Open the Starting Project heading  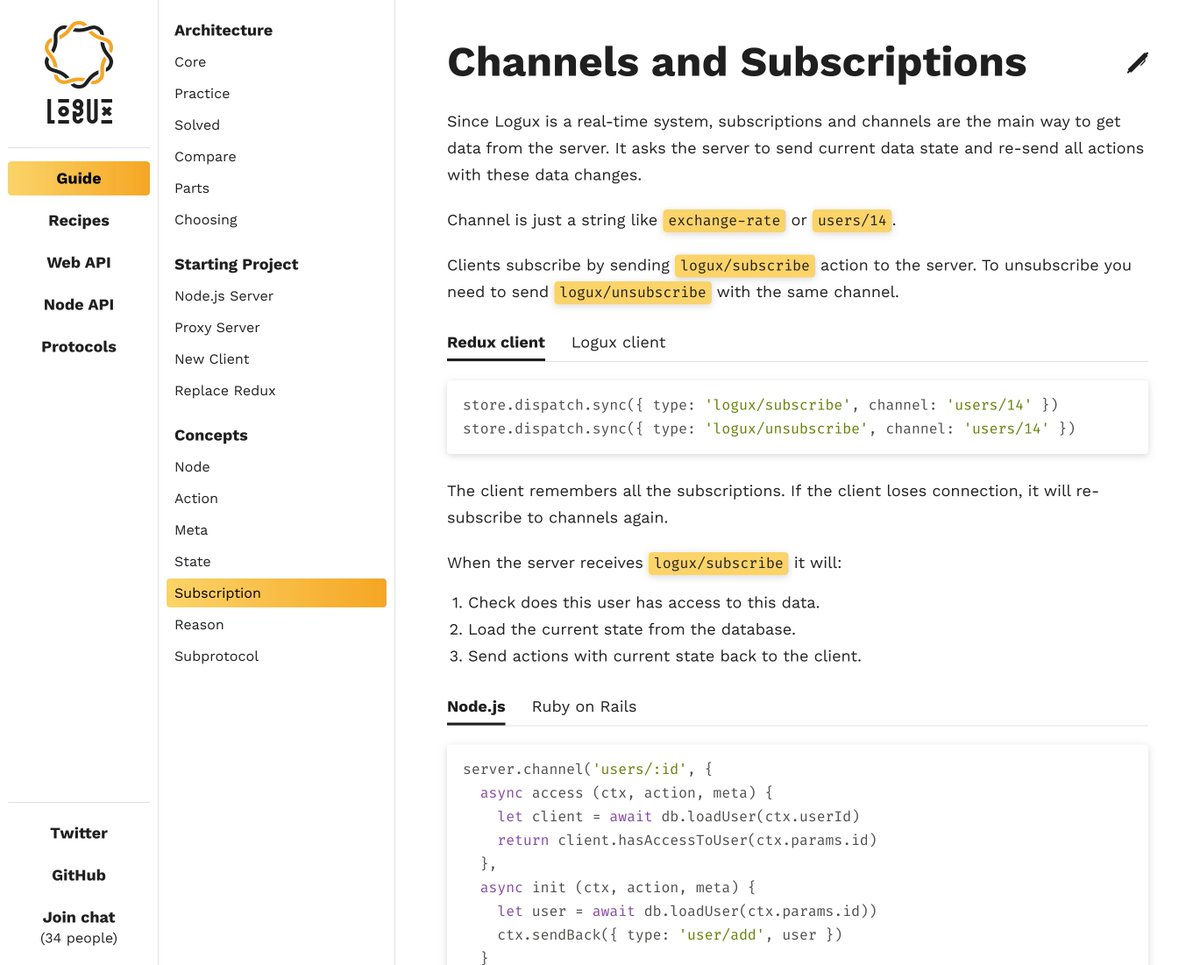(236, 264)
